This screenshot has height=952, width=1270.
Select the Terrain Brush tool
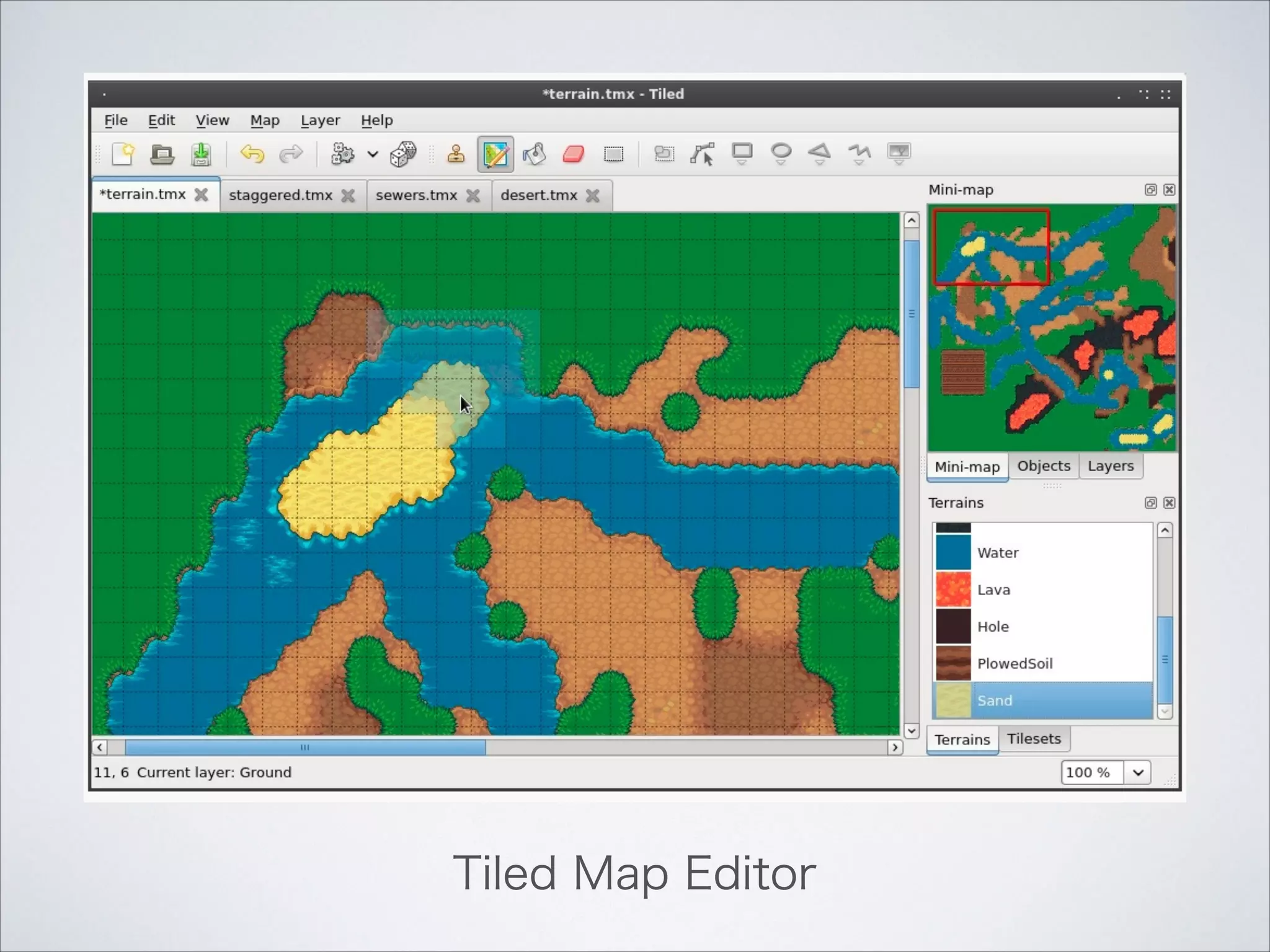coord(495,154)
